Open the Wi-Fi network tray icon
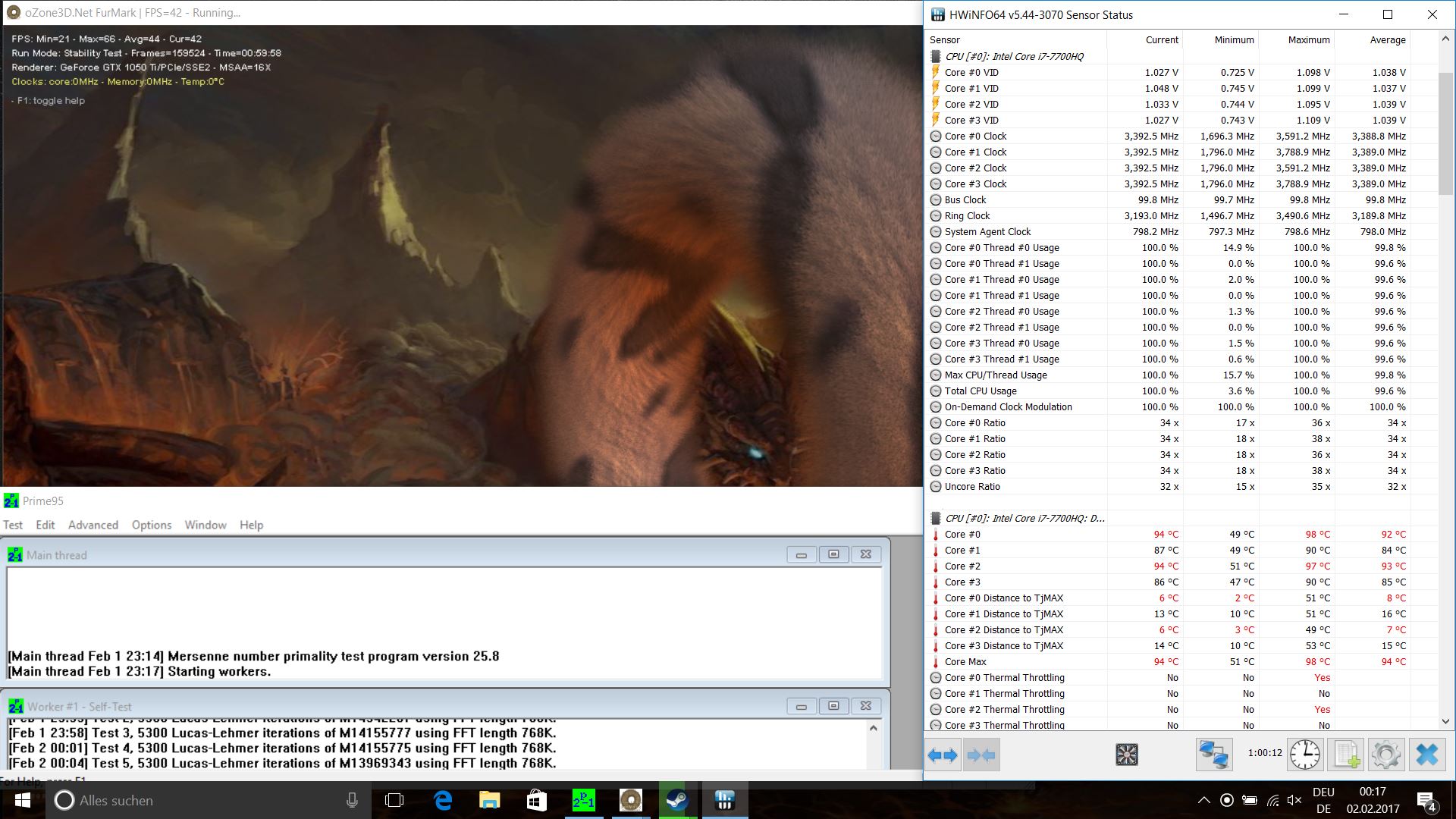This screenshot has width=1456, height=819. (x=1272, y=800)
